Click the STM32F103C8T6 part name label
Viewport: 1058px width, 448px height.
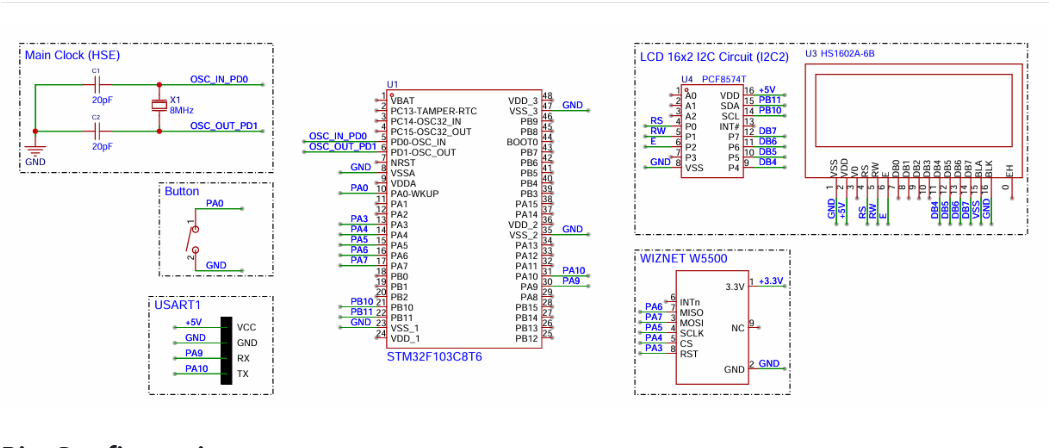coord(433,356)
